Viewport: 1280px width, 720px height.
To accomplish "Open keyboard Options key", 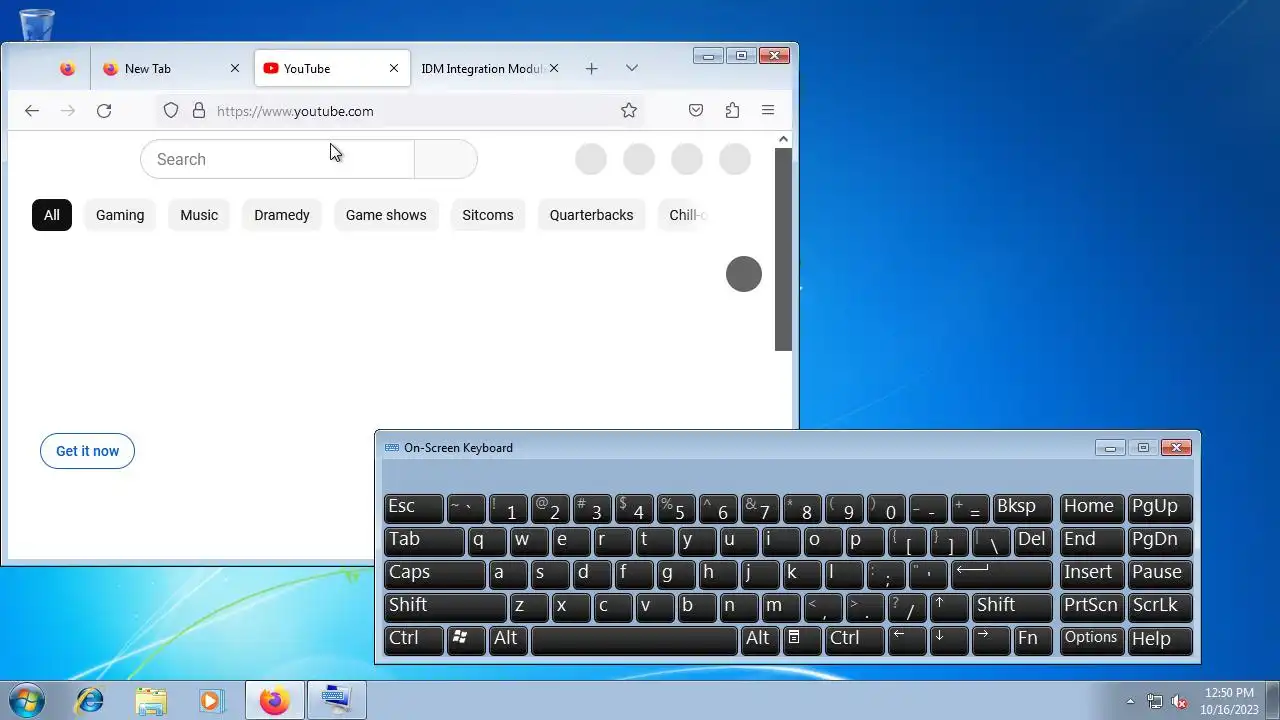I will [x=1092, y=640].
